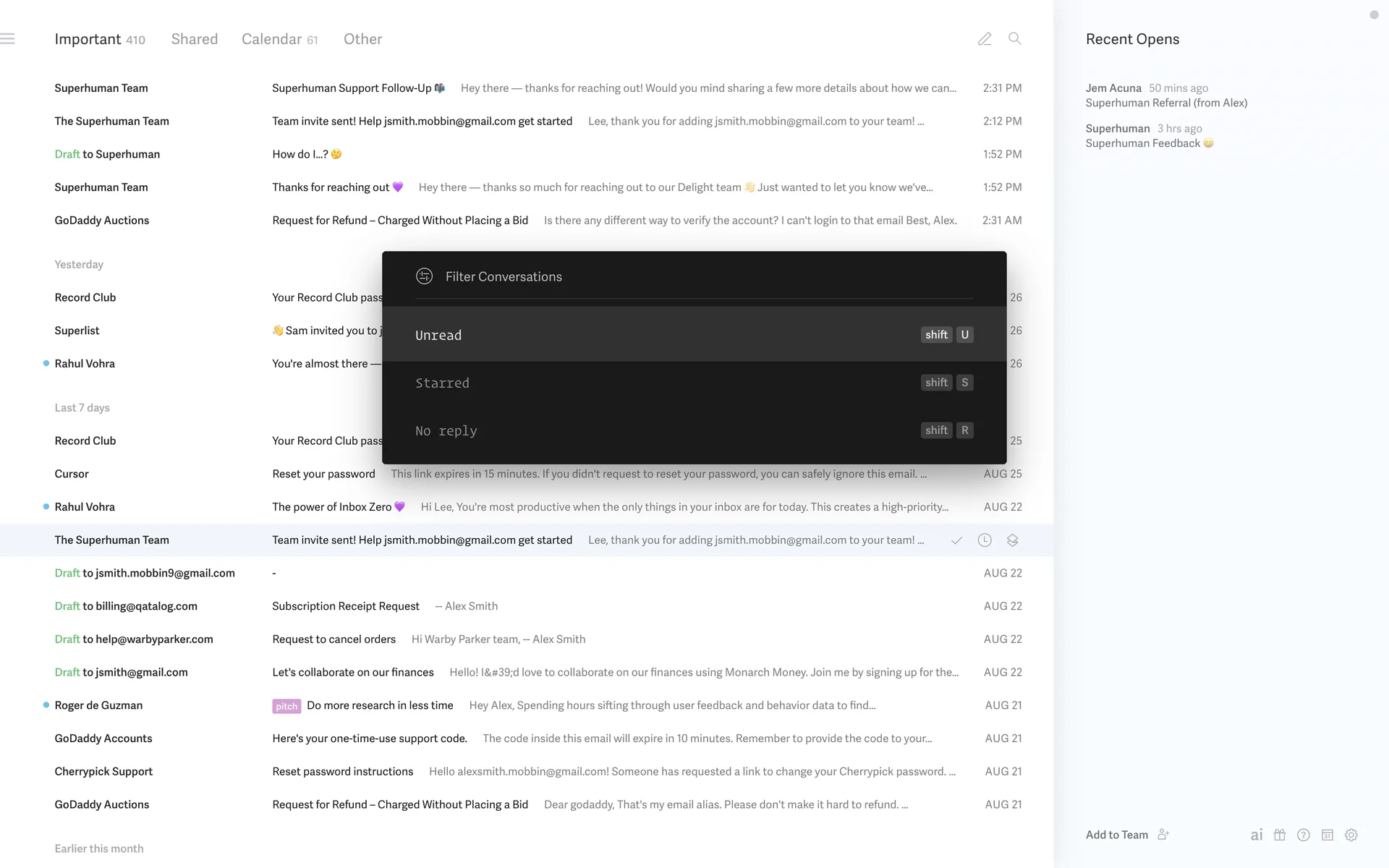Open the calendar 31 icon
Viewport: 1389px width, 868px height.
[x=1328, y=835]
